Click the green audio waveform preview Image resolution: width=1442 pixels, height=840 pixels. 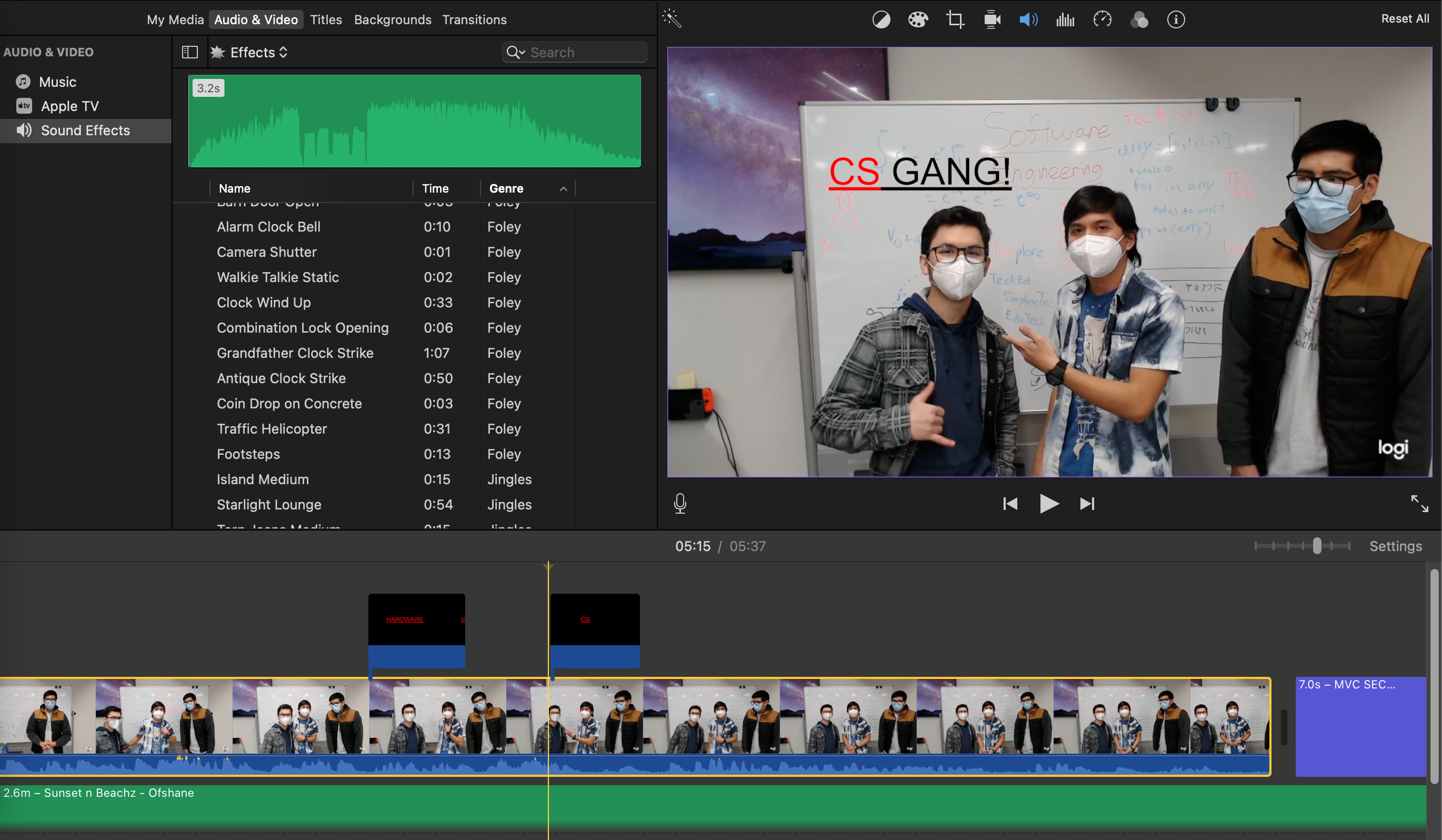click(x=414, y=121)
